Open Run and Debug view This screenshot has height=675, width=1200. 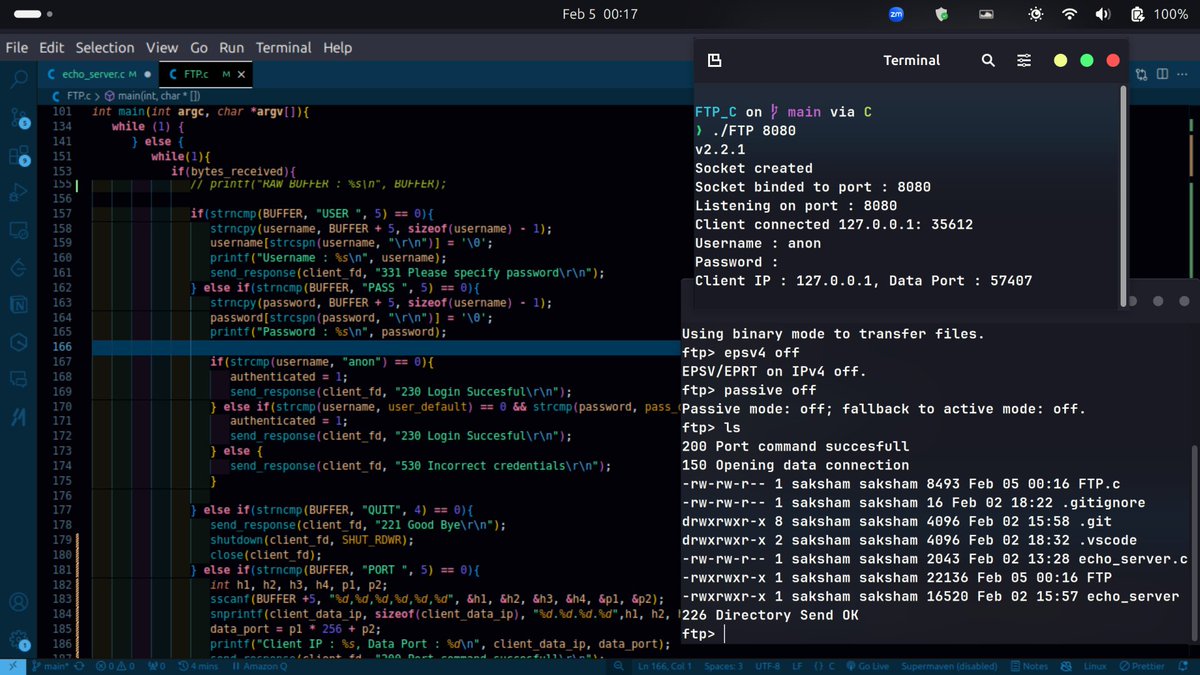[18, 191]
